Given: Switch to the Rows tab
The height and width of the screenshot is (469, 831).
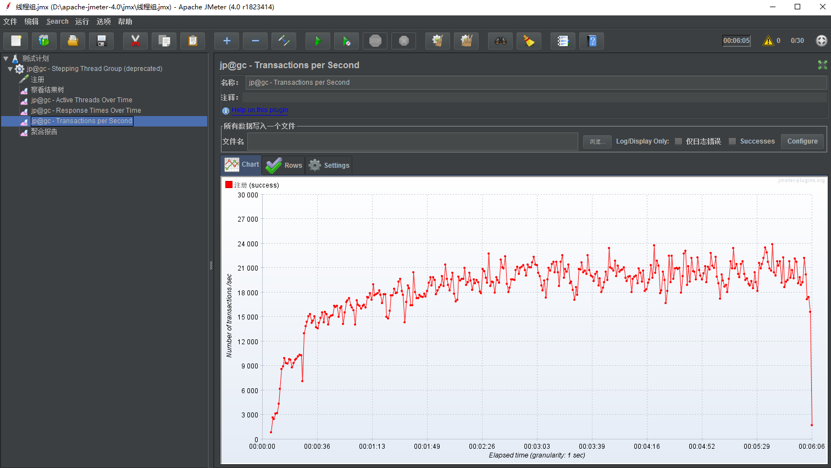Looking at the screenshot, I should pos(284,165).
